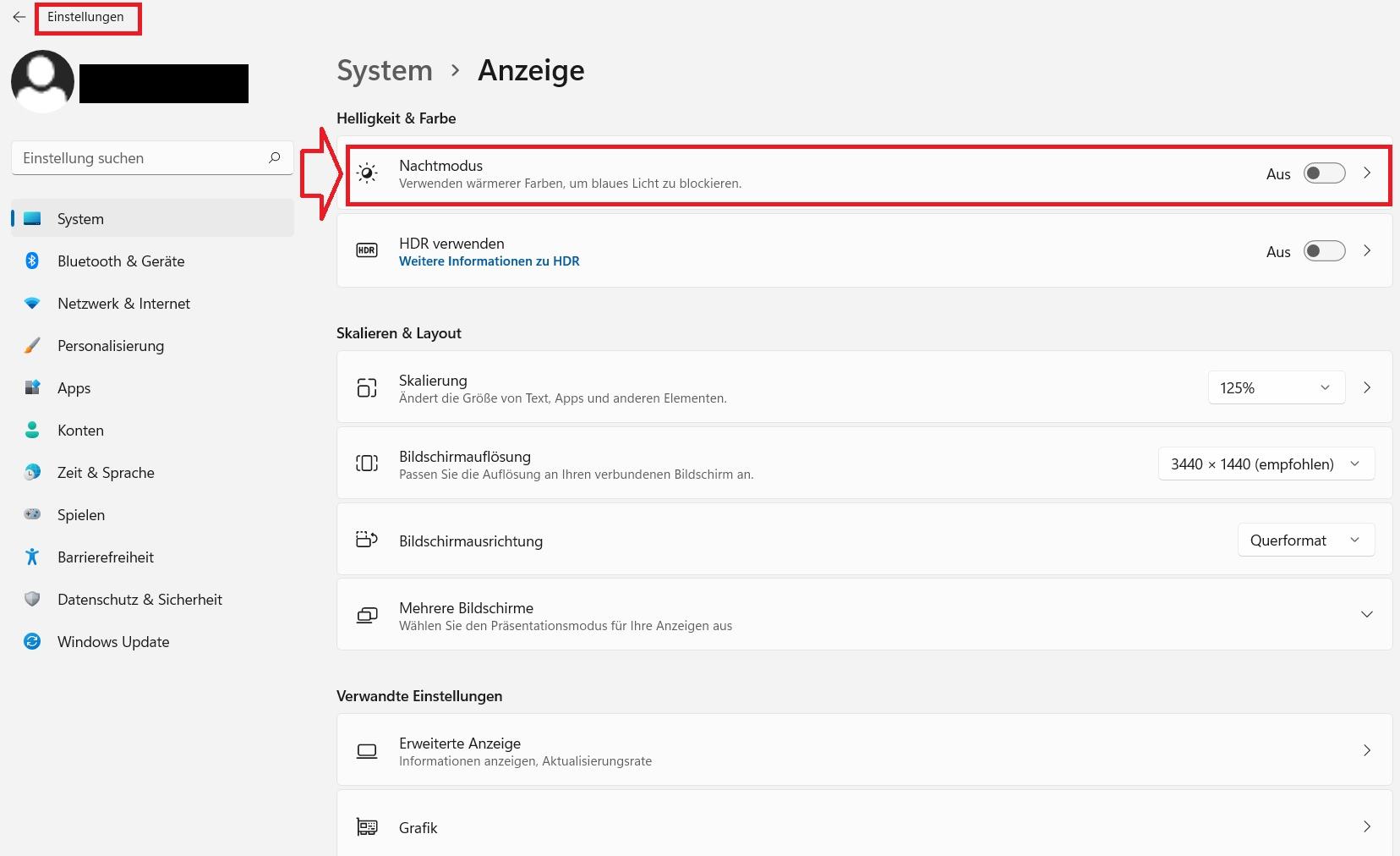Click the Netzwerk & Internet wifi icon
Screen dimensions: 1400x856
[x=32, y=303]
